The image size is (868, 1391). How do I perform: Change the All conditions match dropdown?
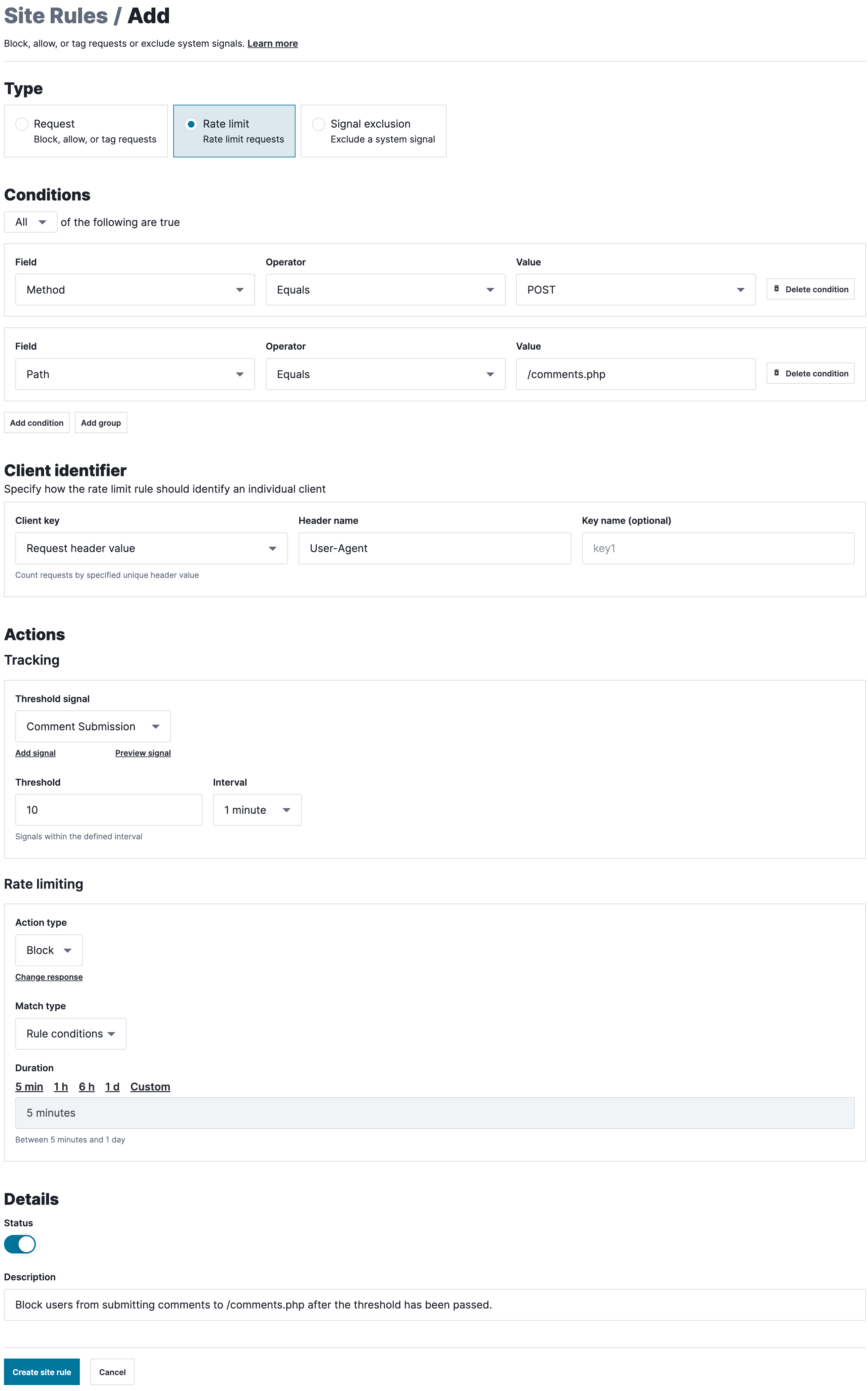pos(30,222)
